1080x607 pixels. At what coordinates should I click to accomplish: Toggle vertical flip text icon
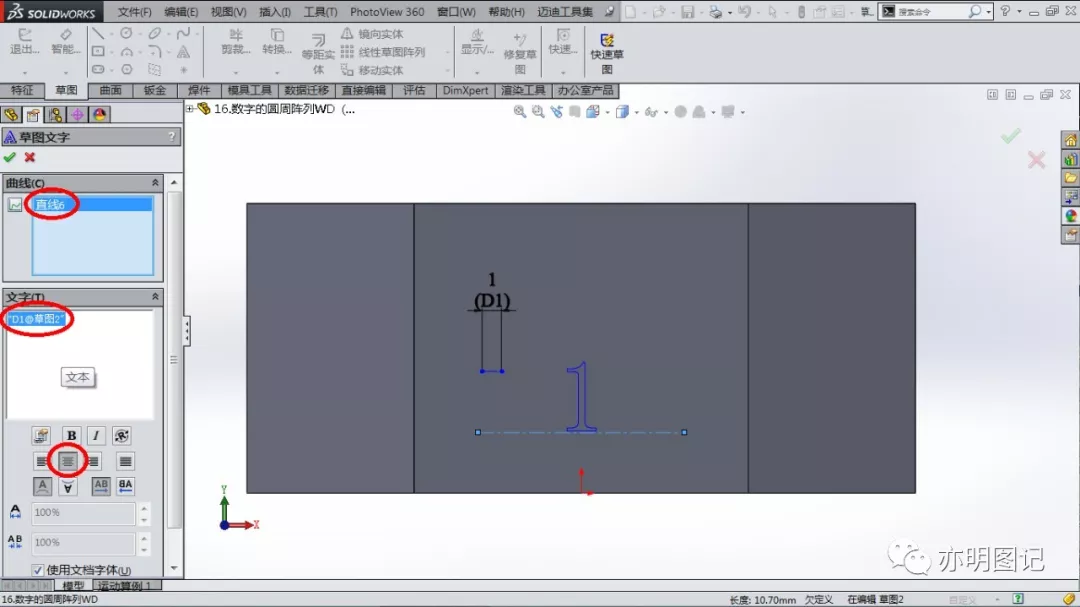42,486
